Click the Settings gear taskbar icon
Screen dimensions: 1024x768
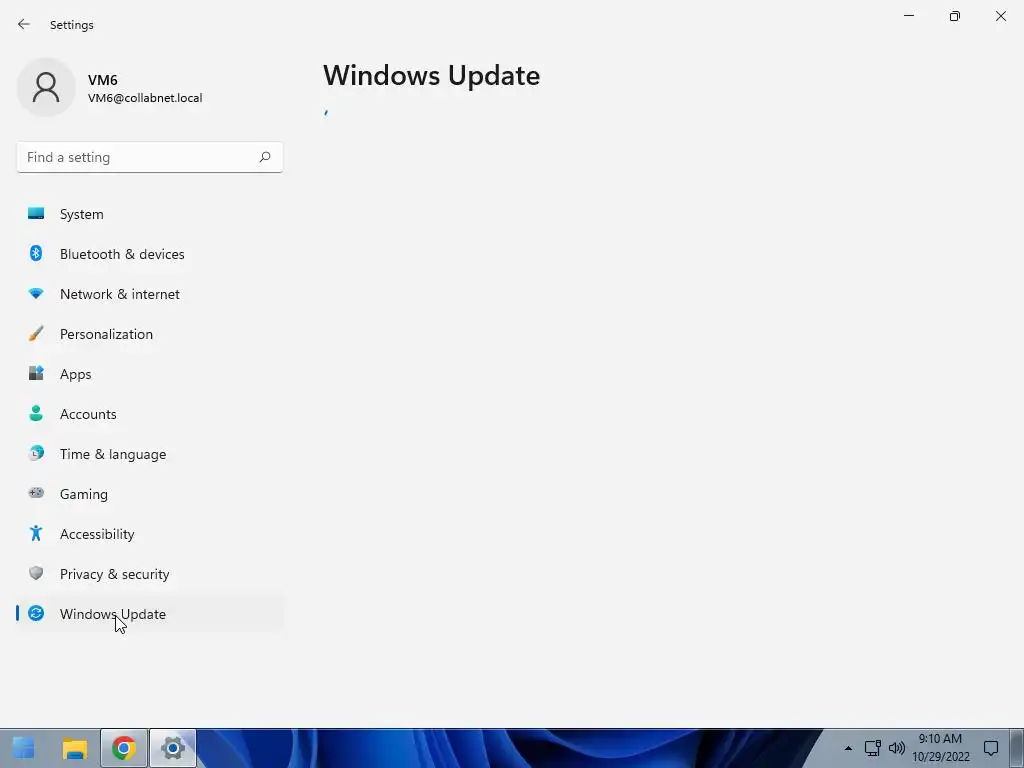point(172,748)
